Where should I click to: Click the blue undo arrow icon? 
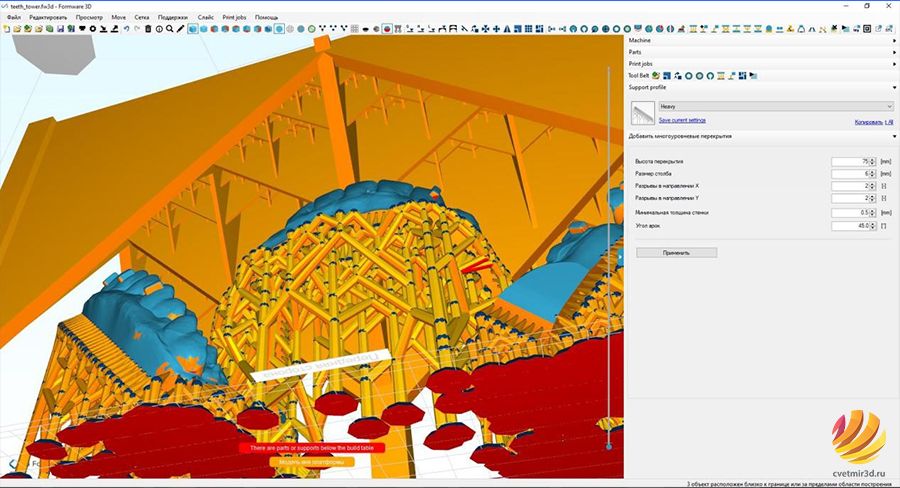pyautogui.click(x=126, y=29)
